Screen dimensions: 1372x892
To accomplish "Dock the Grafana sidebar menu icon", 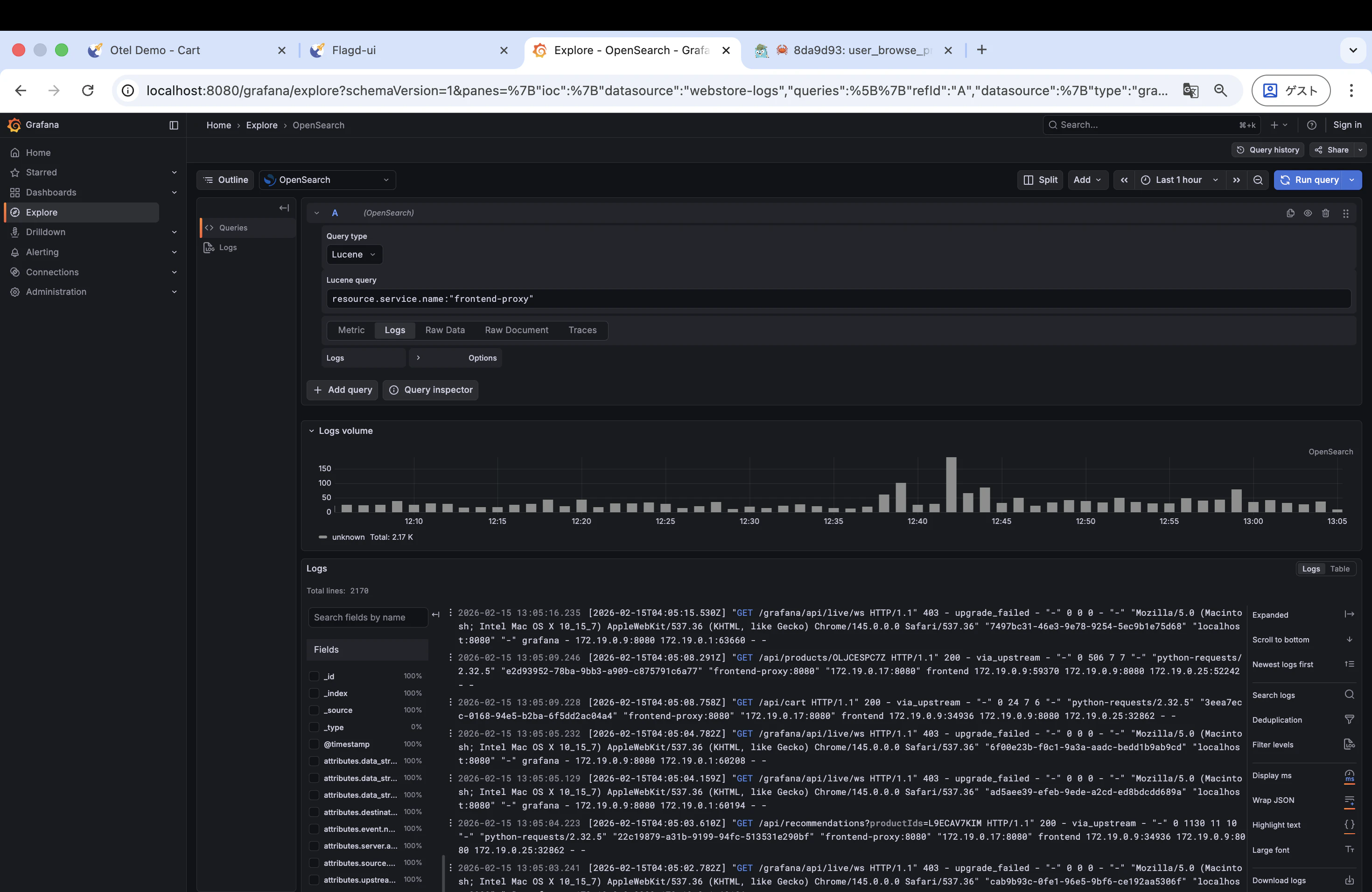I will 174,125.
